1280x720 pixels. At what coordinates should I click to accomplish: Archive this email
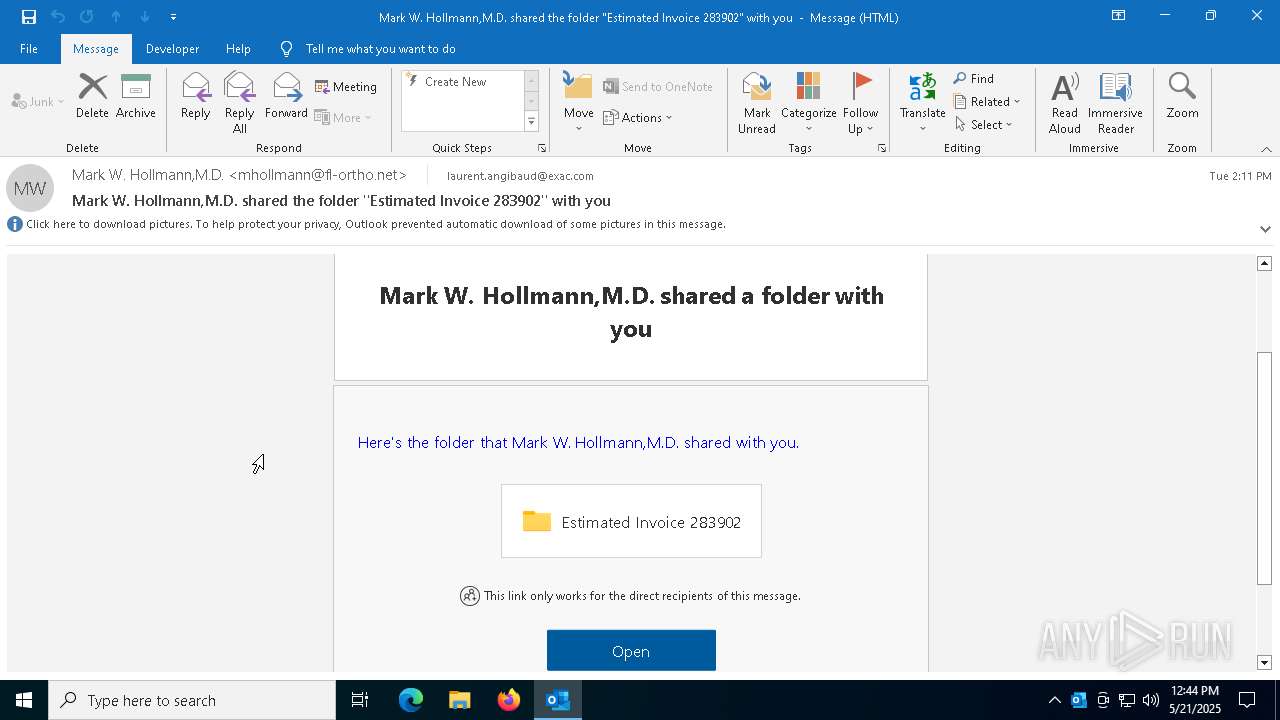click(x=136, y=97)
